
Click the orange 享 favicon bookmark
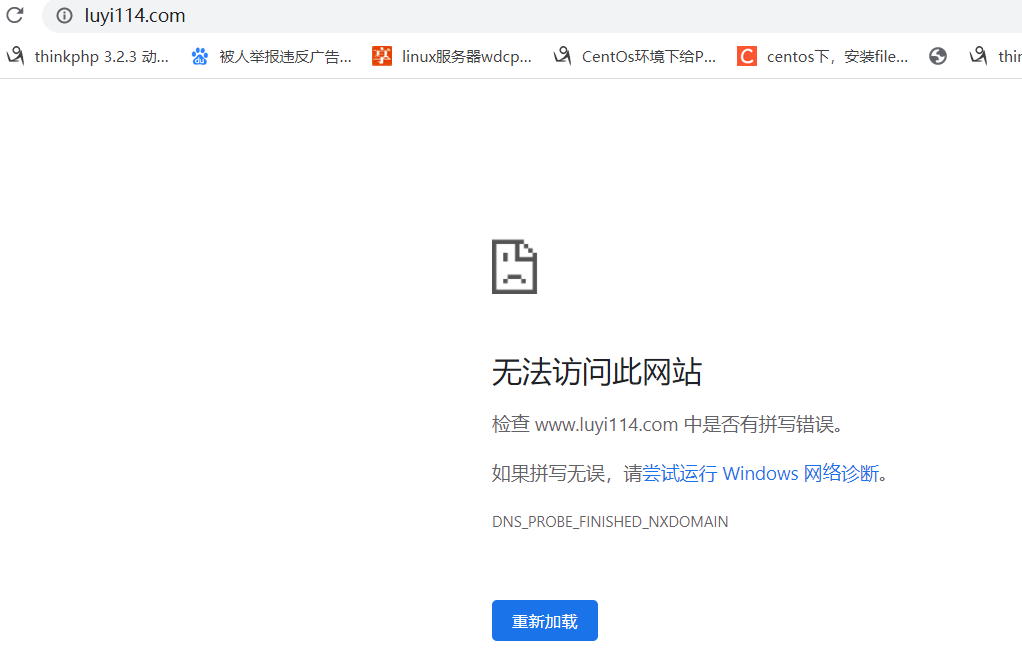coord(382,57)
